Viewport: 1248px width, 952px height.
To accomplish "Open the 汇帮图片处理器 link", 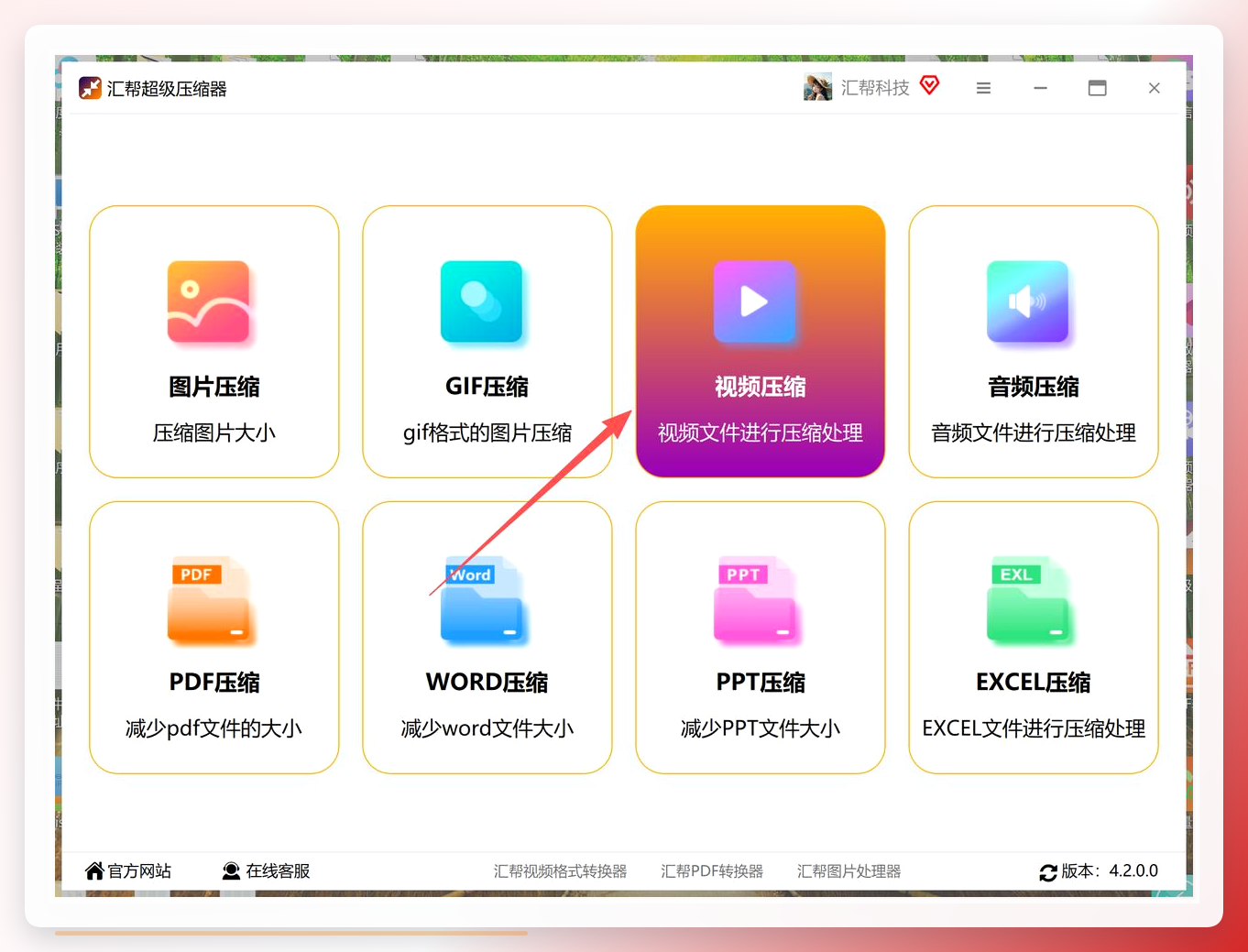I will [848, 871].
